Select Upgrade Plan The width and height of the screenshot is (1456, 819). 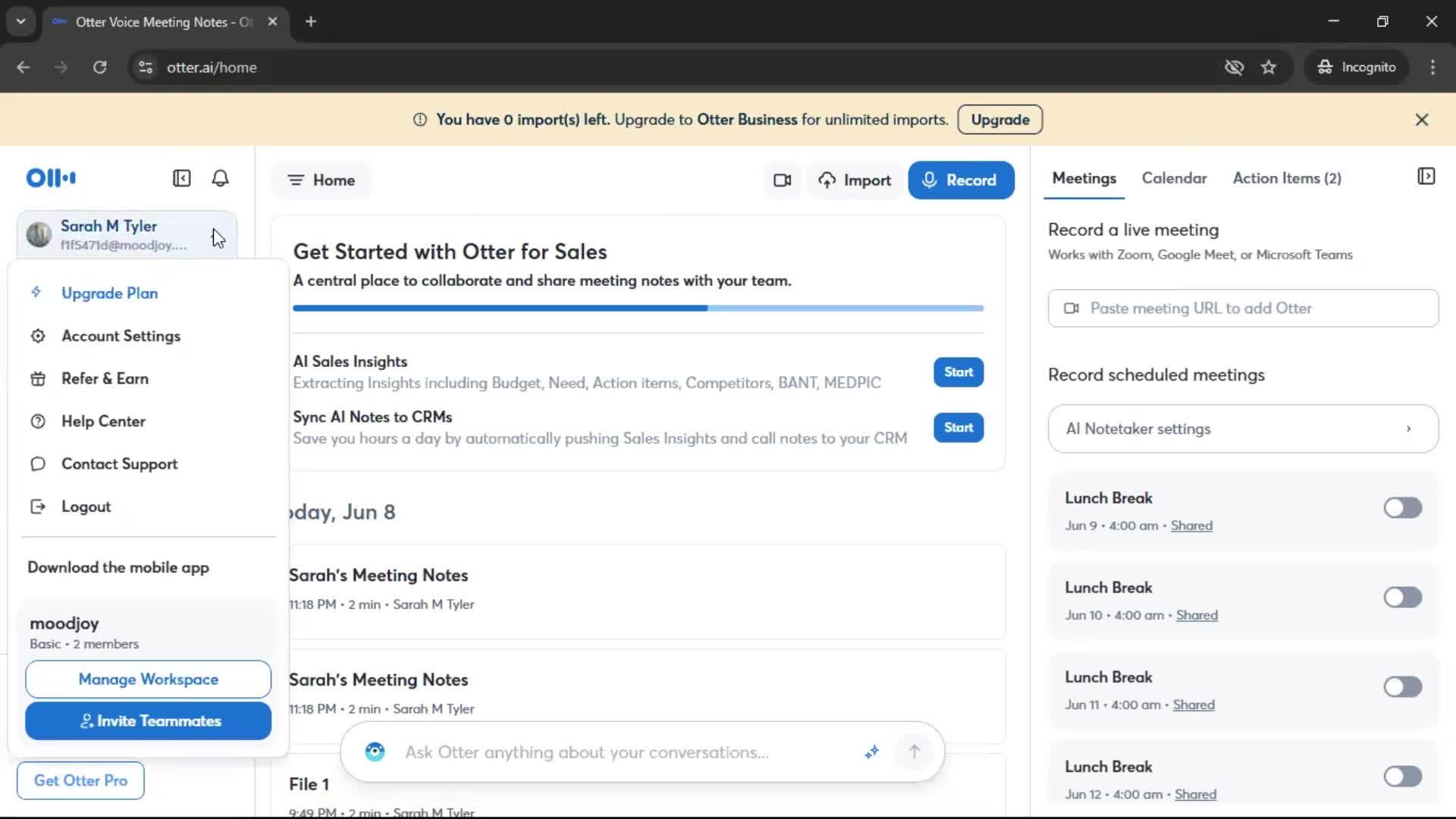[109, 293]
